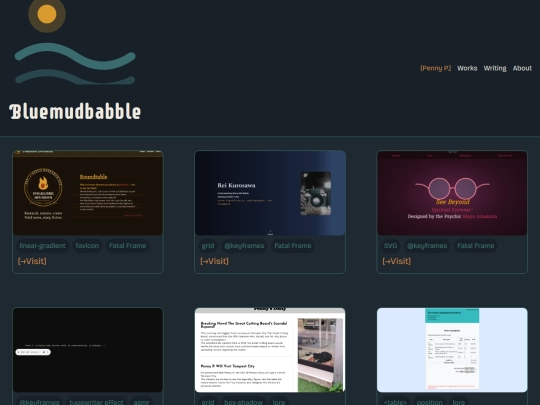Select the position tag
The height and width of the screenshot is (405, 540).
click(429, 402)
